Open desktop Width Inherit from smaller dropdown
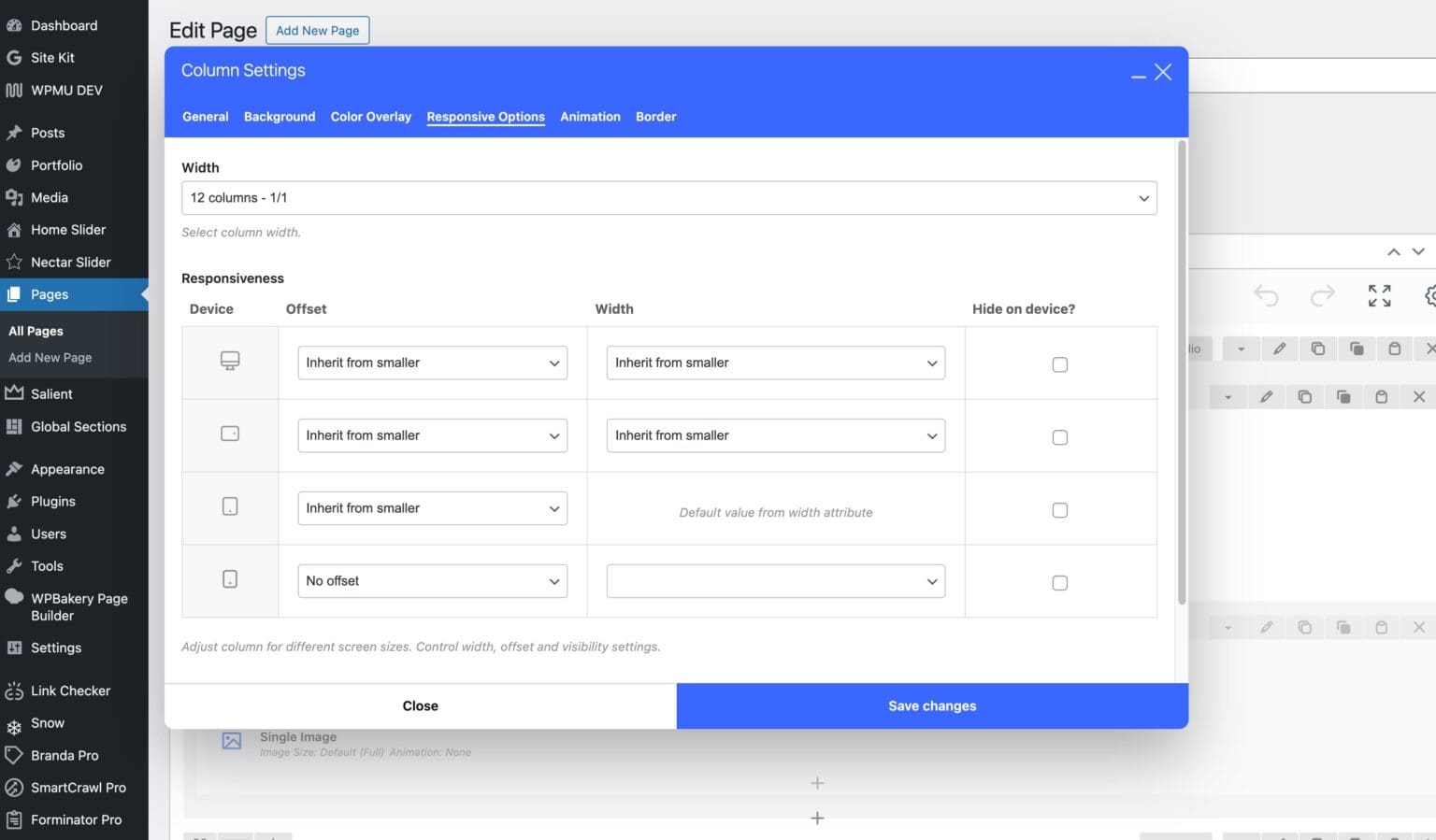 coord(775,363)
